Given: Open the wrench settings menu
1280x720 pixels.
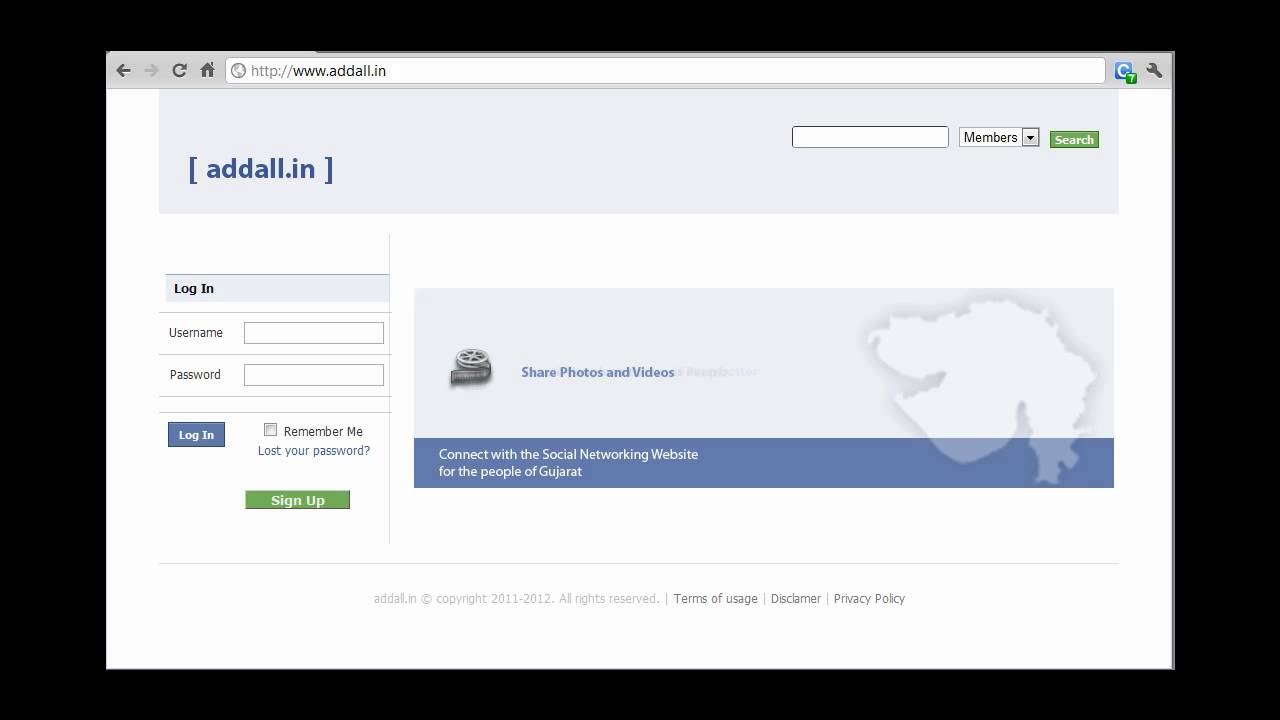Looking at the screenshot, I should tap(1154, 70).
